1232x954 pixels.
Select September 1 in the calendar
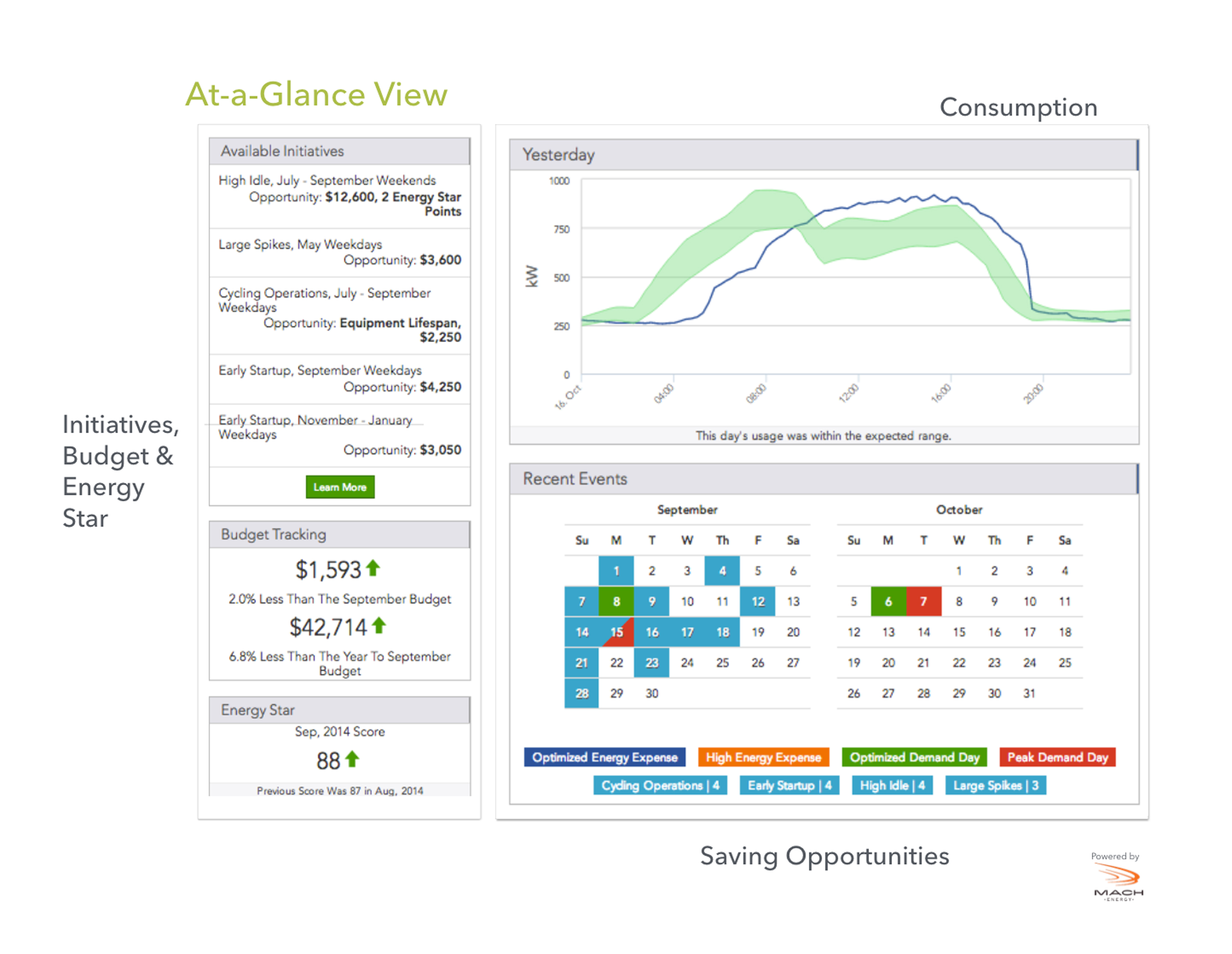(x=616, y=571)
